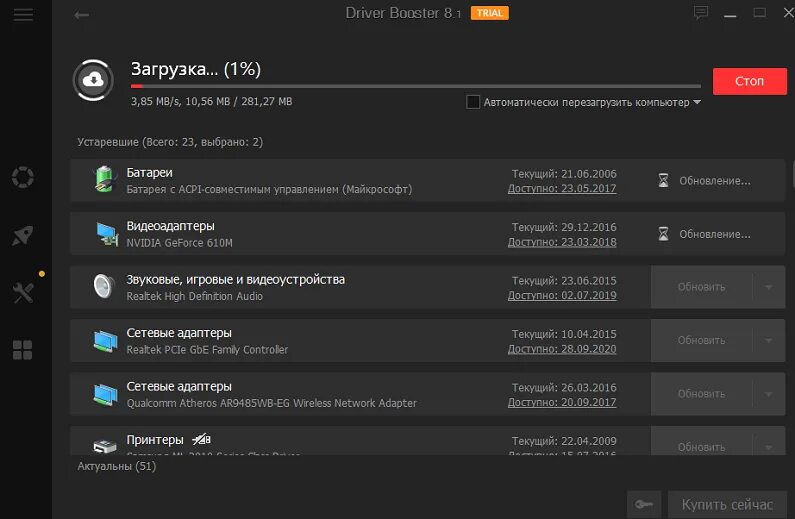
Task: Click Обновить for Qualcomm Atheros wireless adapter
Action: (x=702, y=394)
